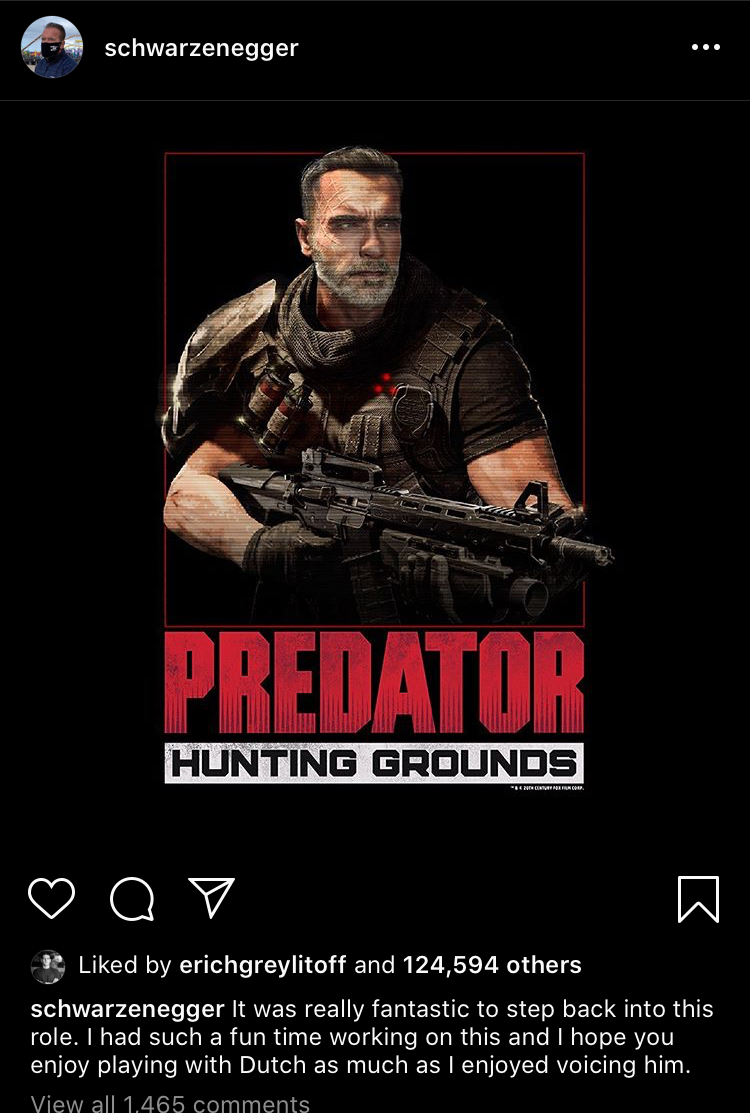This screenshot has height=1113, width=750.
Task: Tap schwarzenegger username in the caption
Action: pyautogui.click(x=128, y=1009)
